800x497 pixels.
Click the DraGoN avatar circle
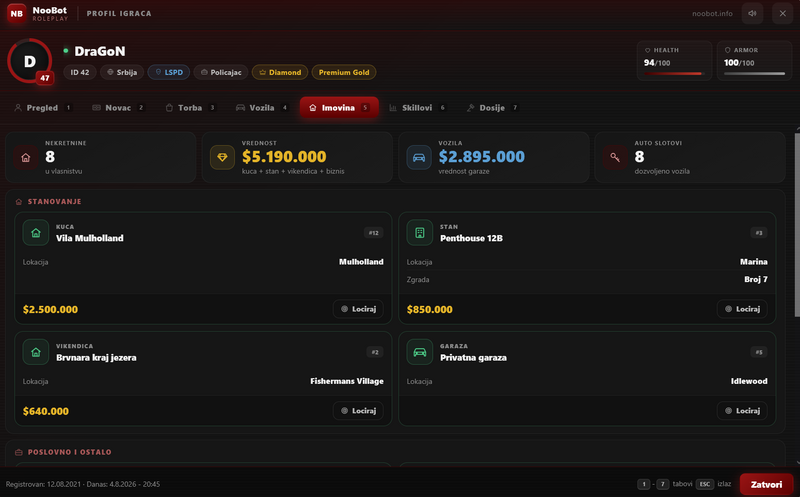pyautogui.click(x=30, y=61)
